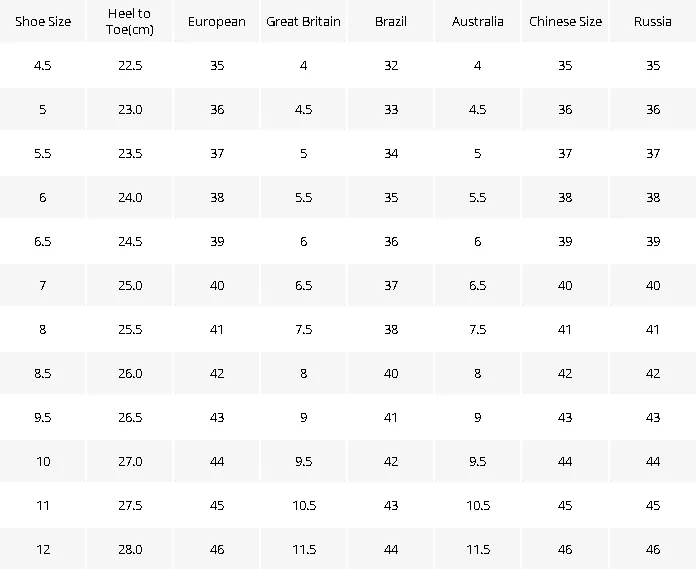This screenshot has width=697, height=569.
Task: Select Australia size 11.5 cell
Action: pos(477,549)
